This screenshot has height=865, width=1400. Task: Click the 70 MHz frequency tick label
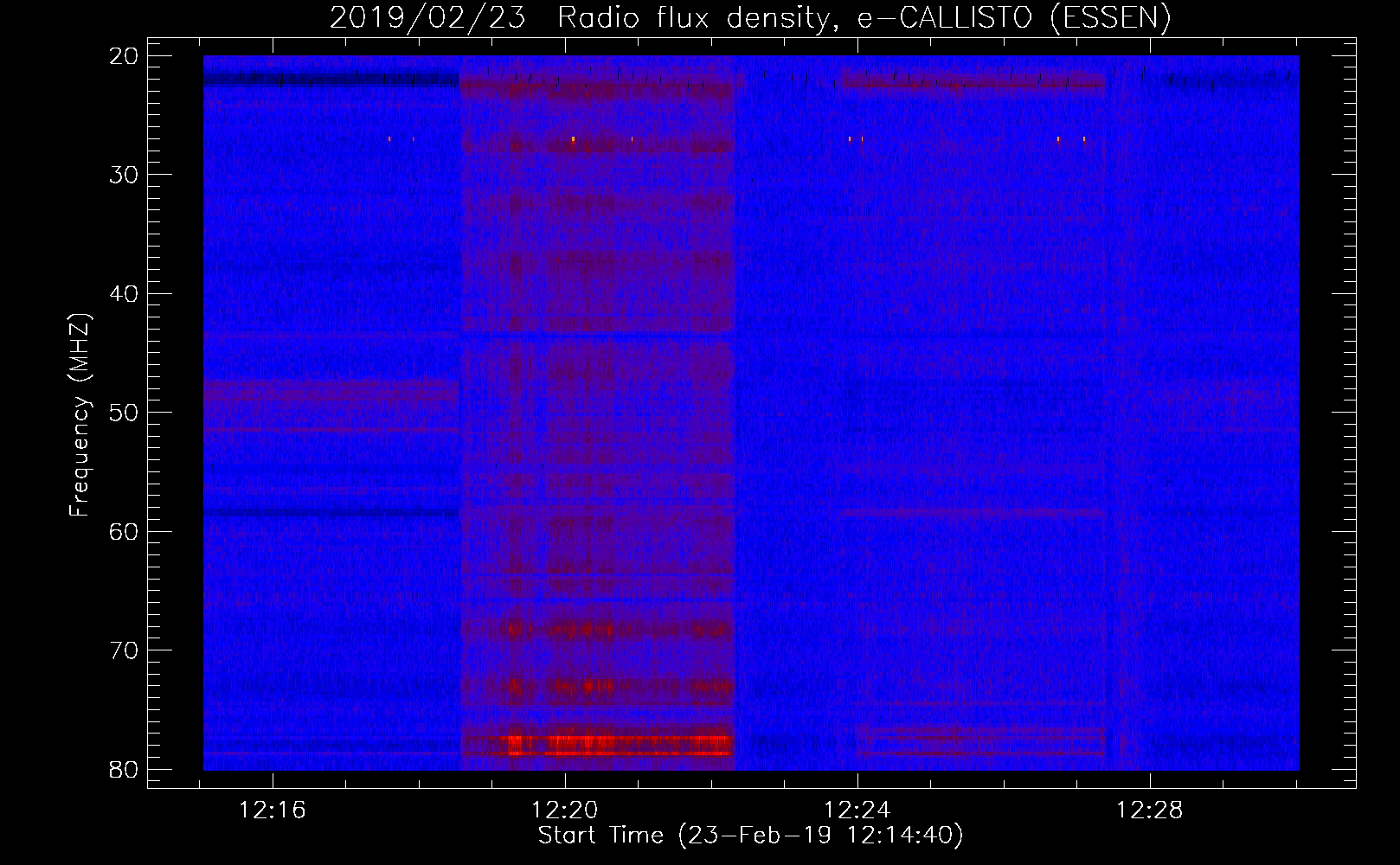tap(125, 650)
